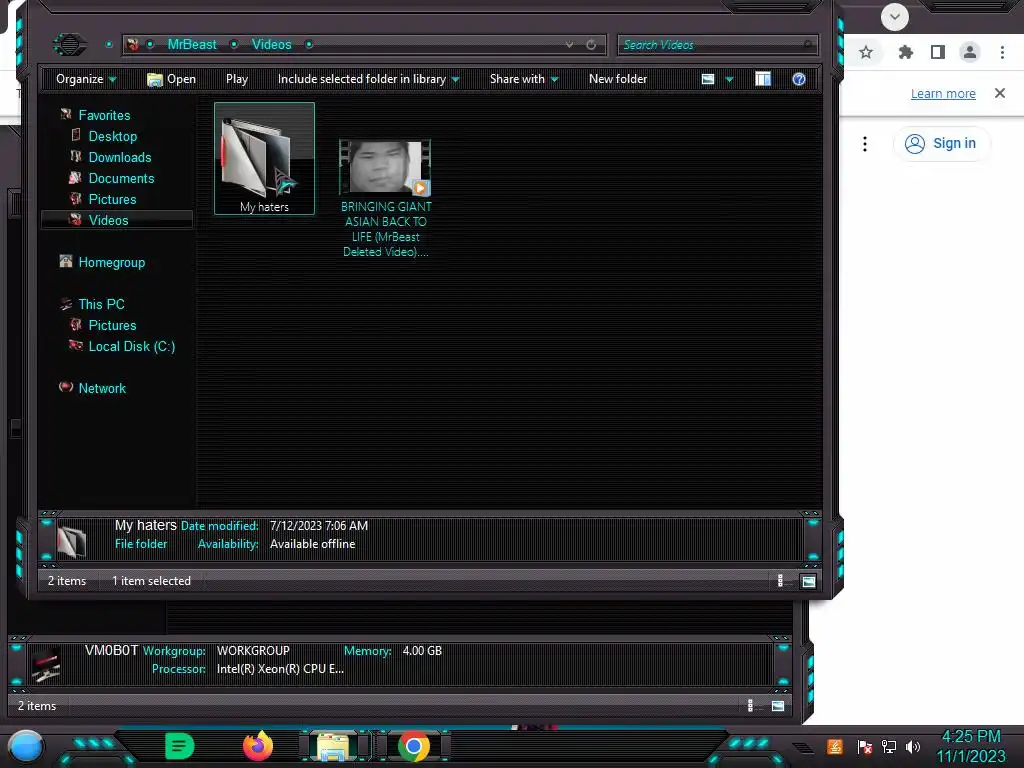Open the Explorer help icon
The image size is (1024, 768).
(x=799, y=79)
